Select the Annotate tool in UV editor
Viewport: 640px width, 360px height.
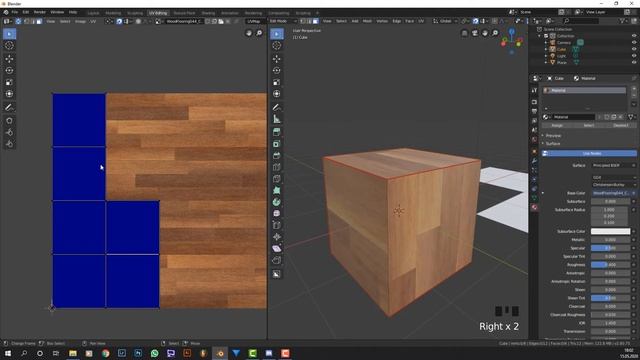click(9, 107)
